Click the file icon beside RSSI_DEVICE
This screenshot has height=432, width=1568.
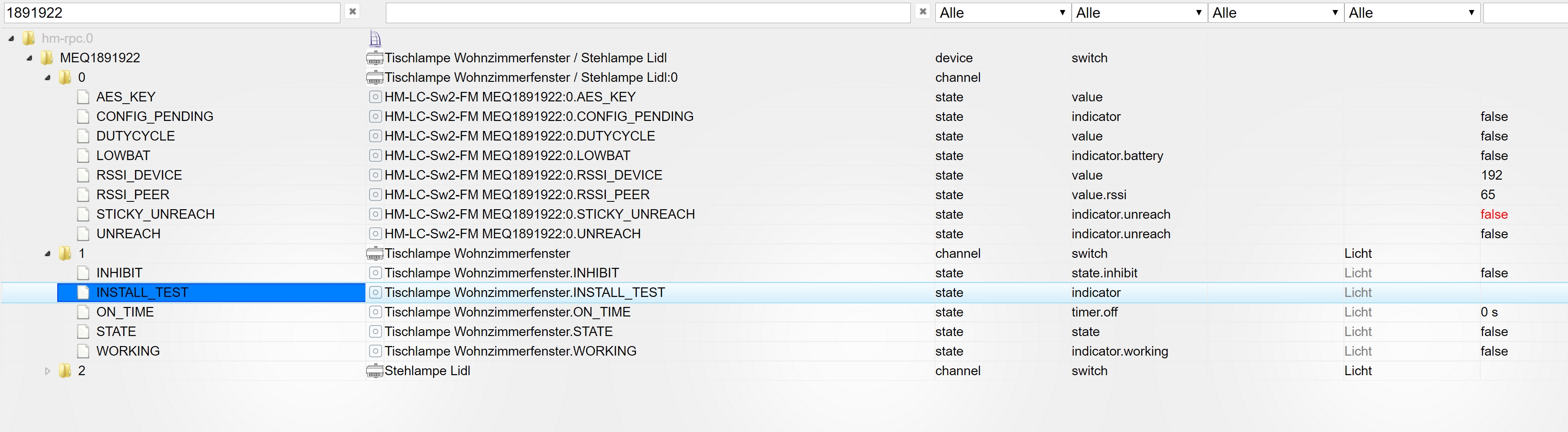click(x=83, y=176)
